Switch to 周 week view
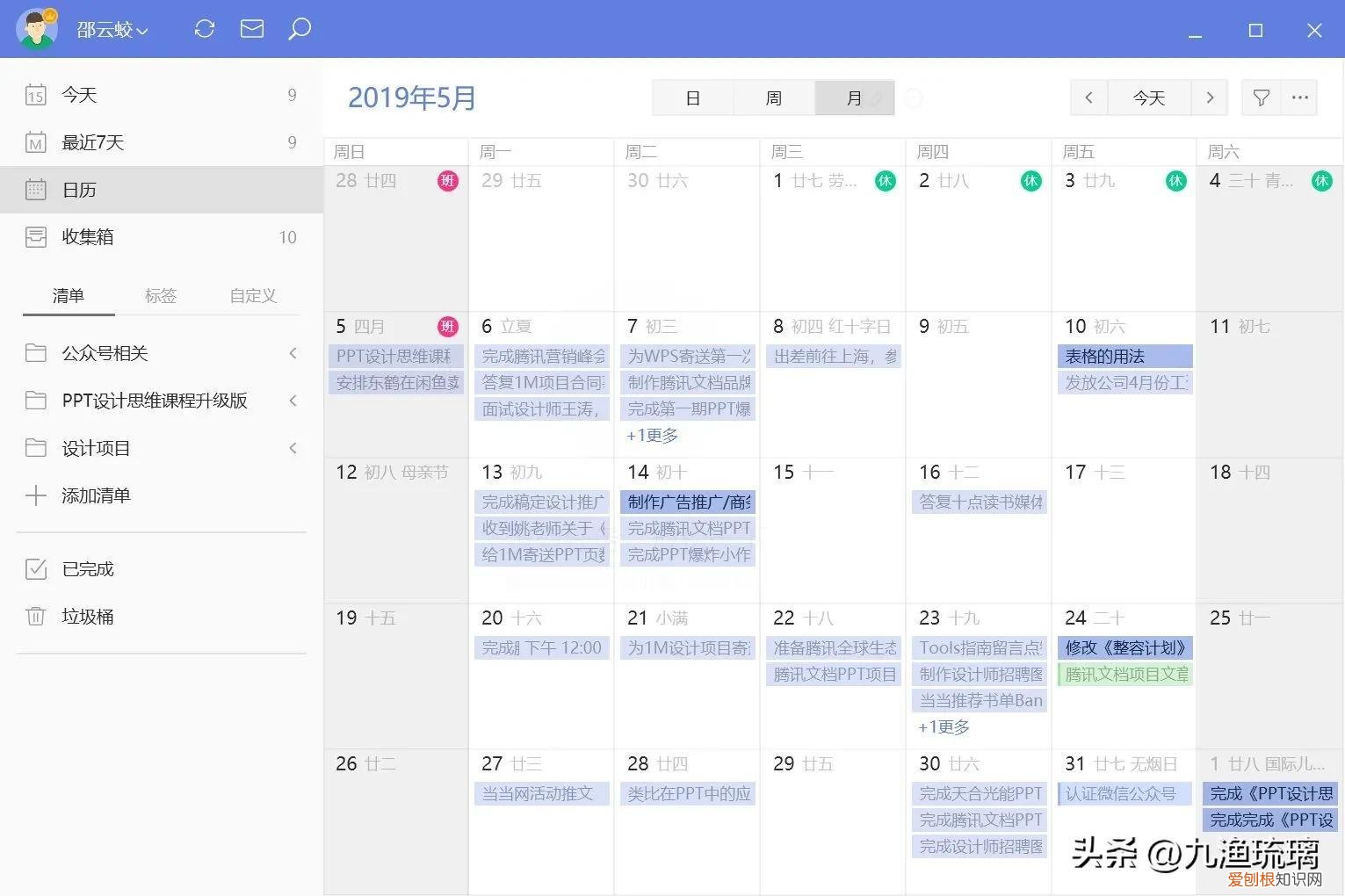 [x=773, y=98]
